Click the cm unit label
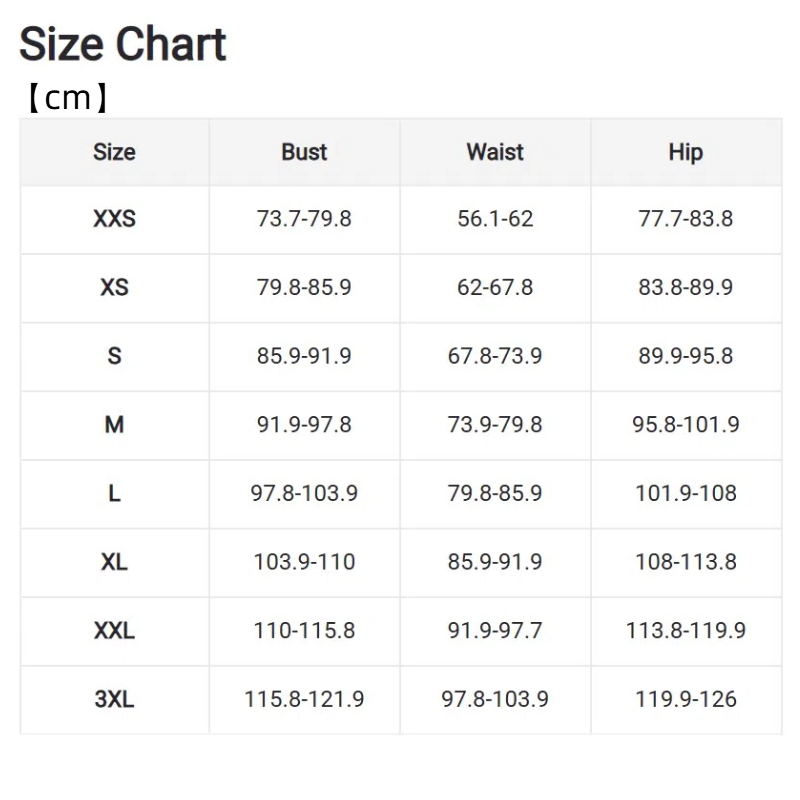800x800 pixels. 67,98
